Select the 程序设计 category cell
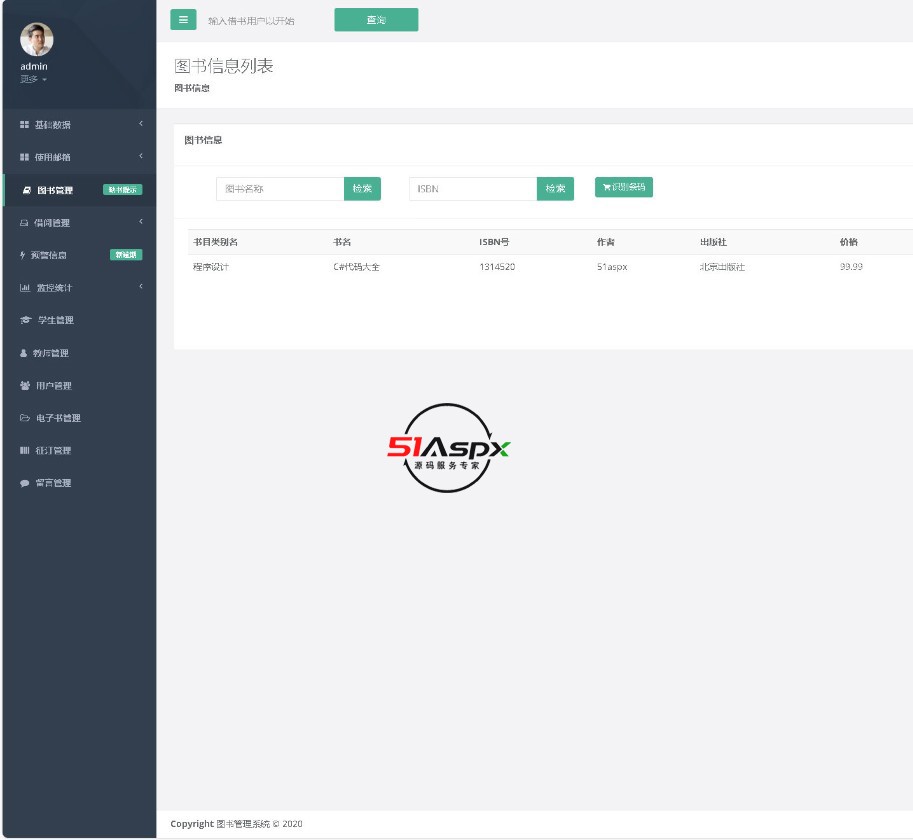 (211, 267)
